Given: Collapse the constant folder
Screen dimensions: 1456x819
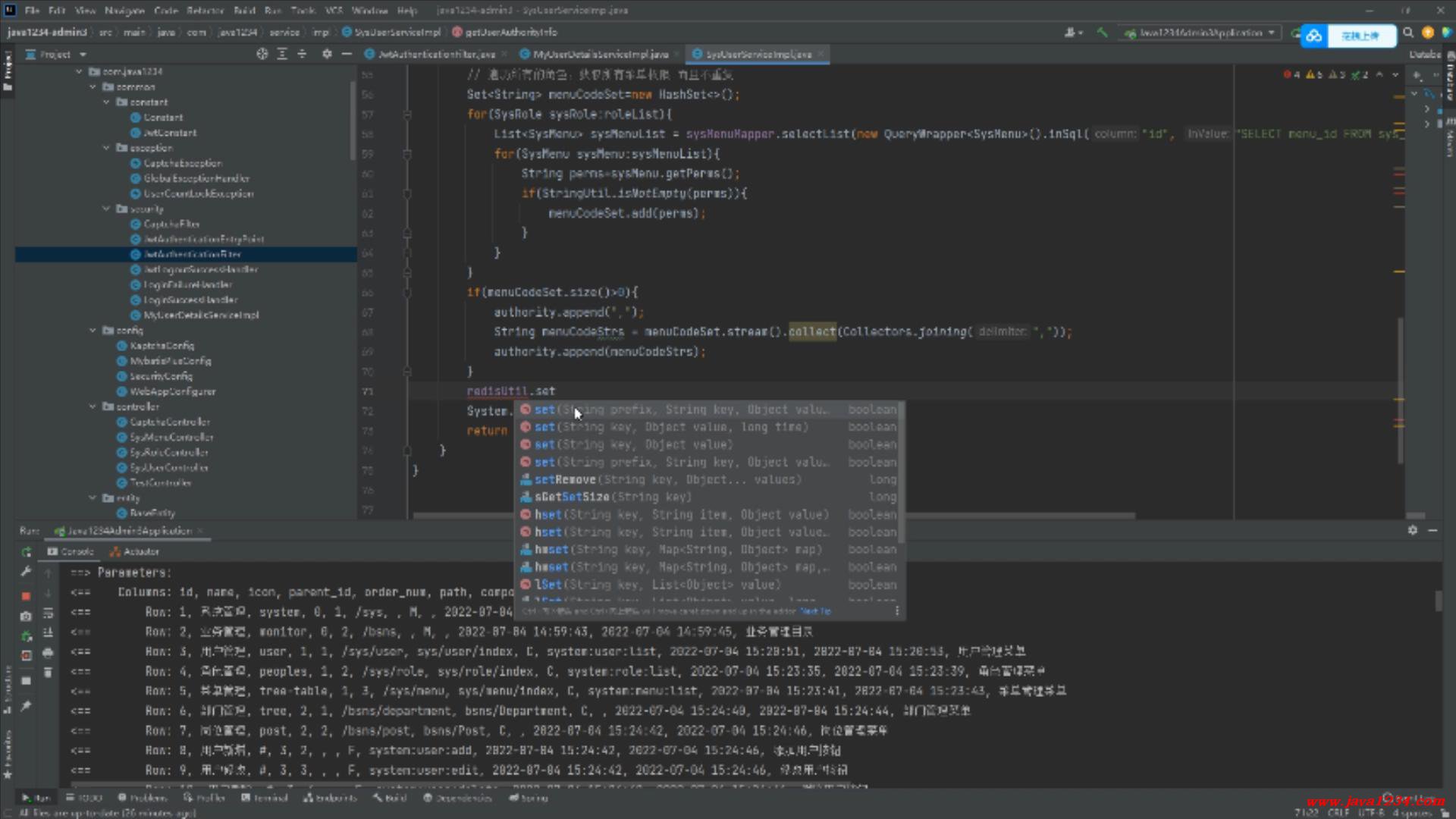Looking at the screenshot, I should [x=107, y=102].
